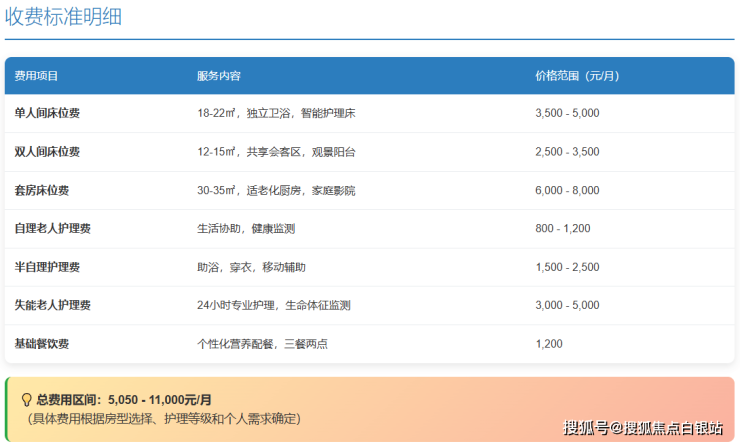The height and width of the screenshot is (444, 740).
Task: Click the 自理老人护理费 row label
Action: (x=53, y=228)
